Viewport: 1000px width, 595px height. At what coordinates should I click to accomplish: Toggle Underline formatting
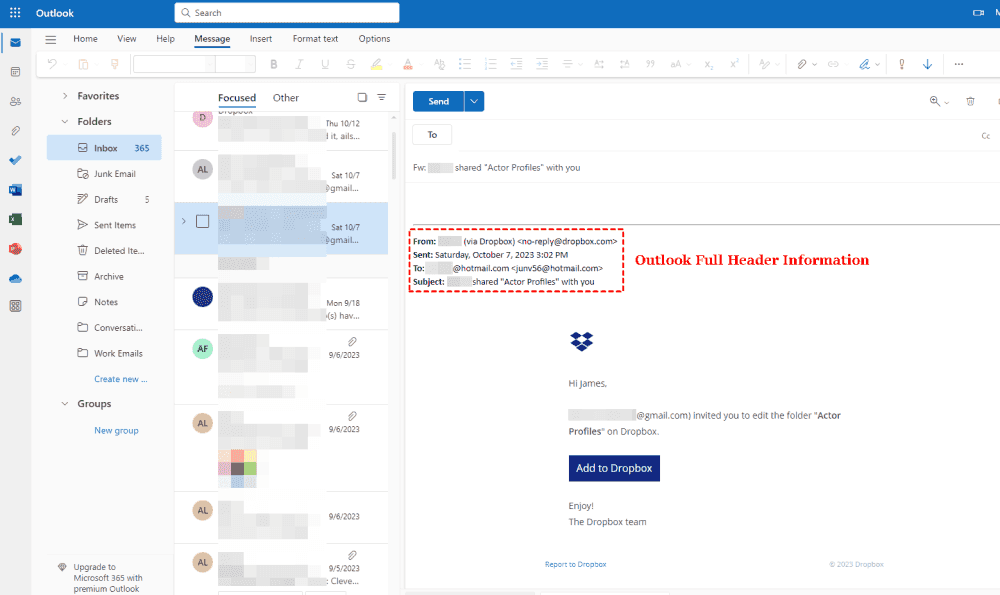(325, 64)
